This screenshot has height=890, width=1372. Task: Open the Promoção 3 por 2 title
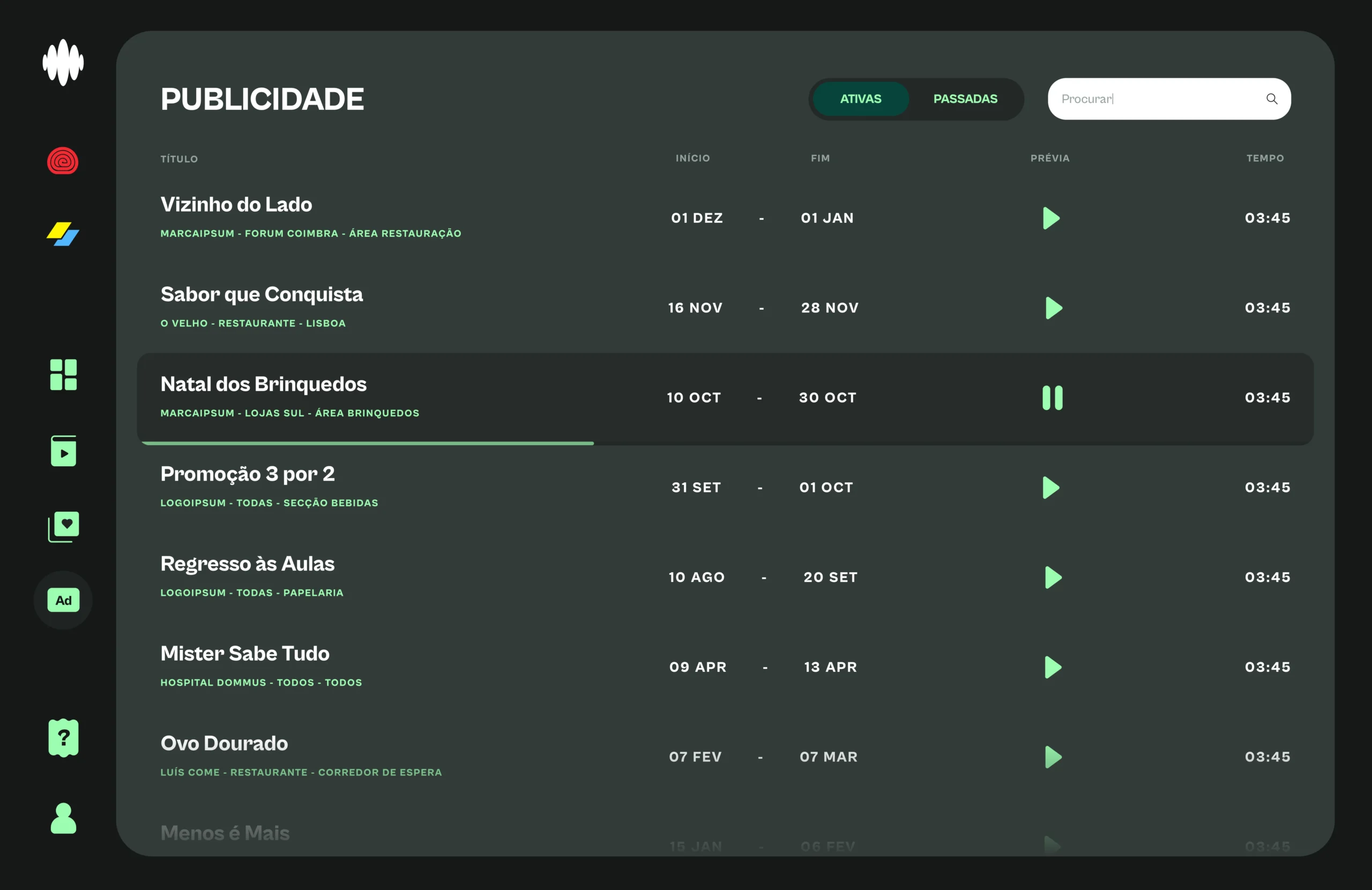[x=247, y=474]
